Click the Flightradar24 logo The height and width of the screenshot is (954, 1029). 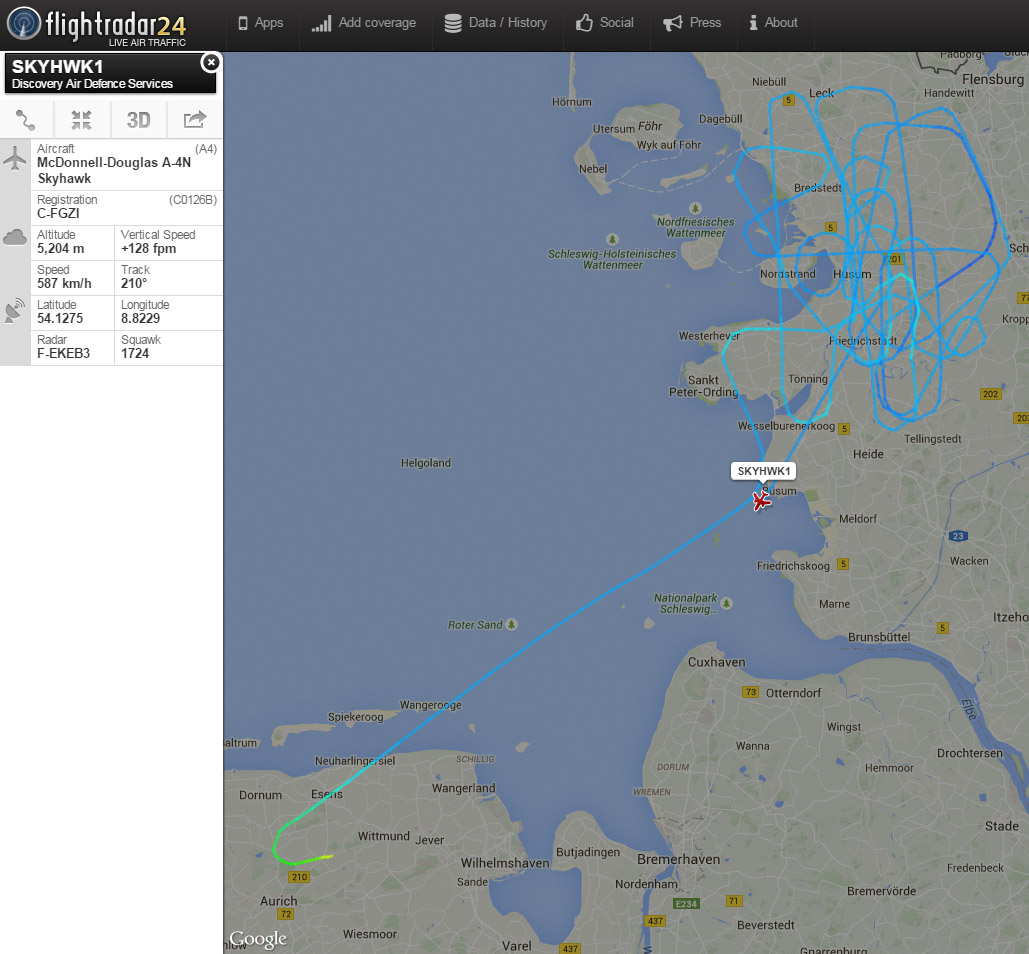tap(96, 26)
